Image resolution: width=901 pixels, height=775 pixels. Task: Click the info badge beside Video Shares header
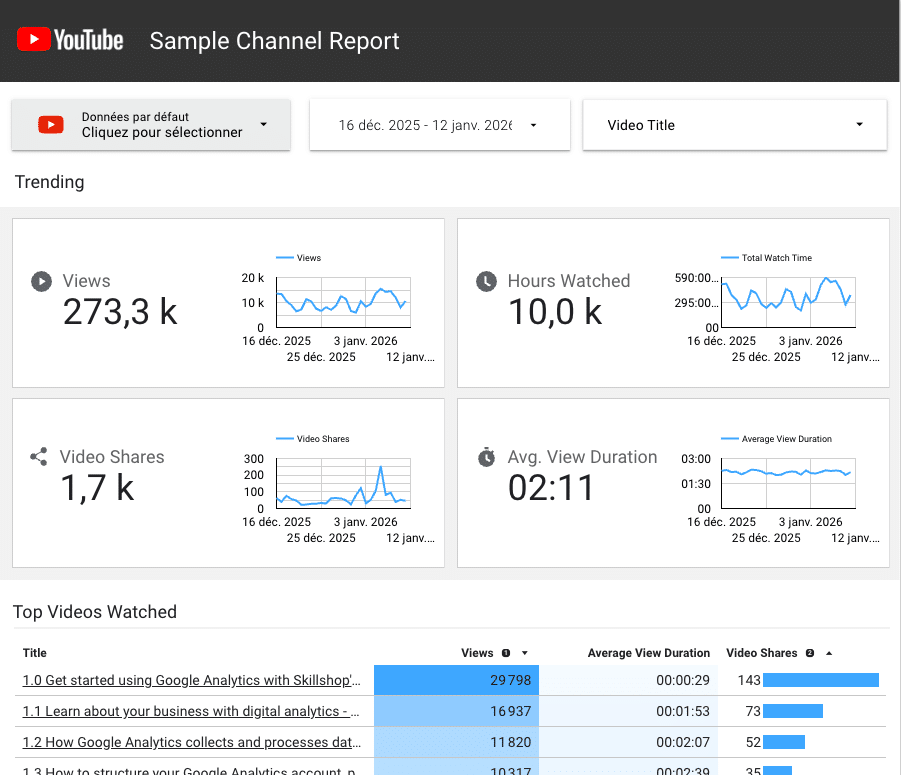coord(810,653)
